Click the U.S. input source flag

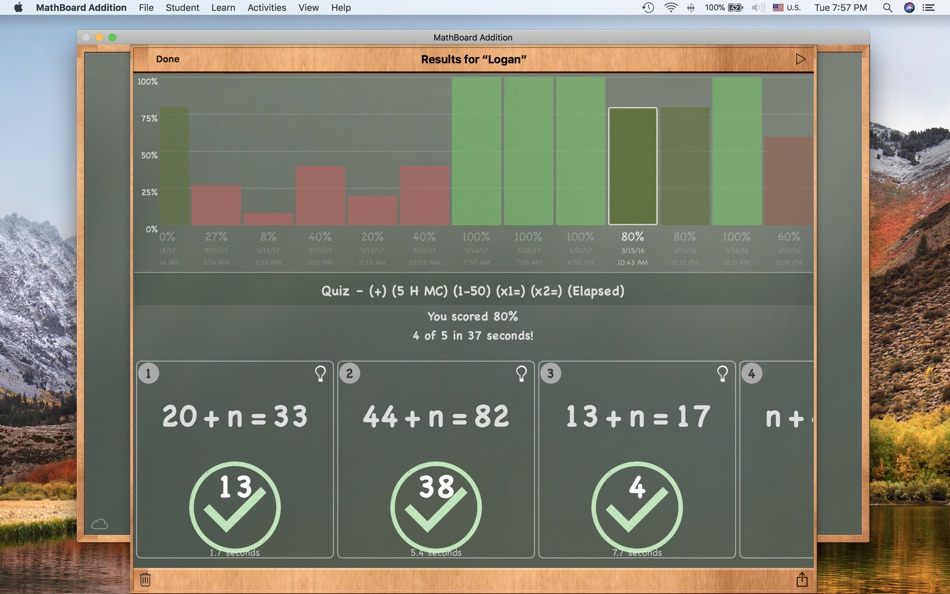coord(778,7)
